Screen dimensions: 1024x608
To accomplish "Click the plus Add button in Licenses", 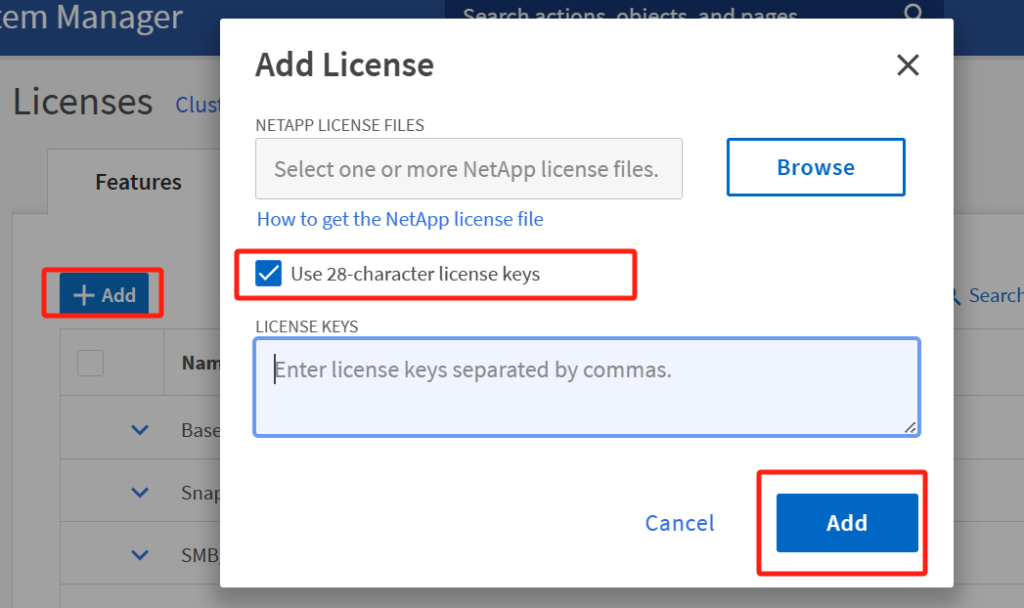I will tap(104, 294).
